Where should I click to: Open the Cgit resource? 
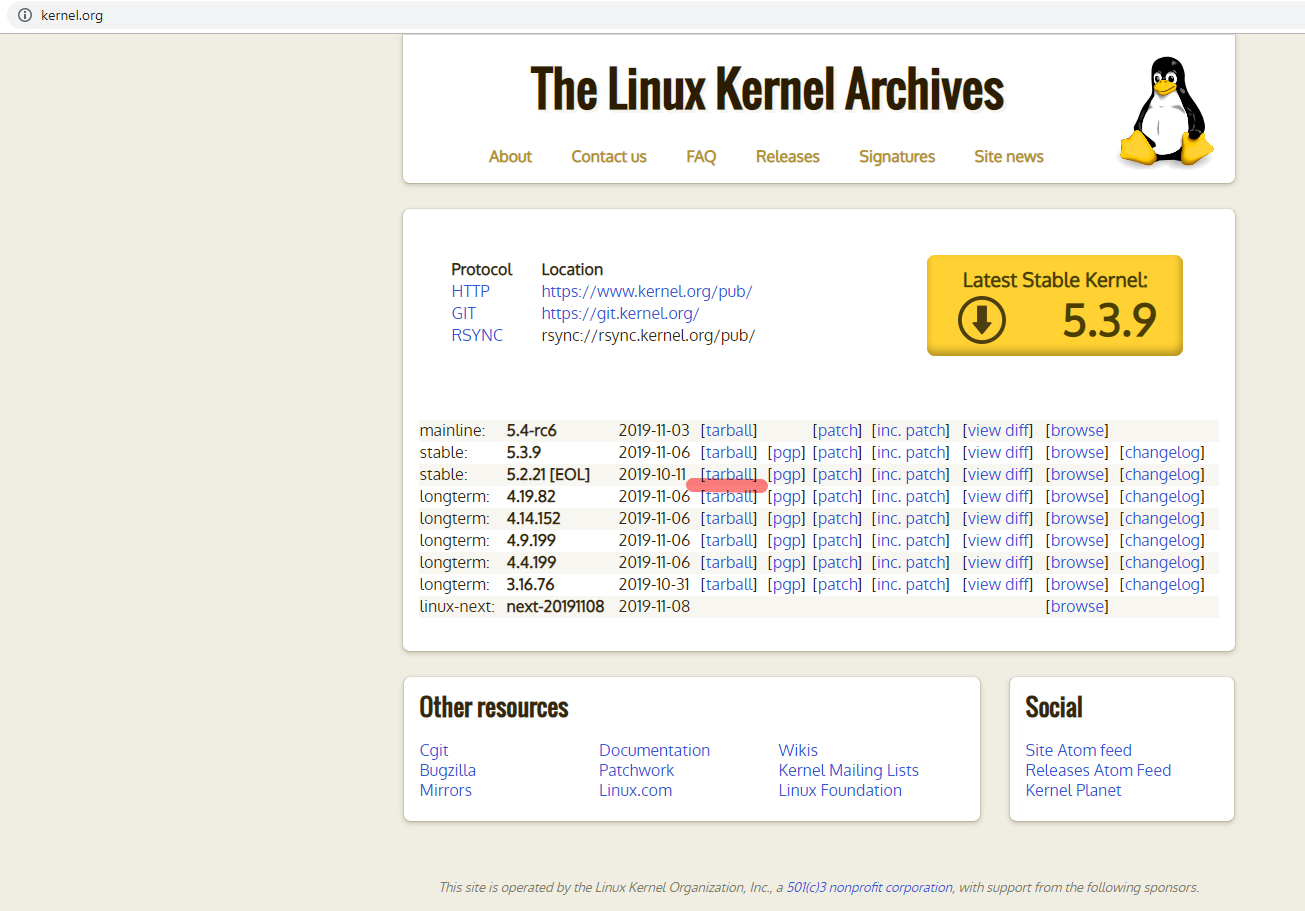434,750
